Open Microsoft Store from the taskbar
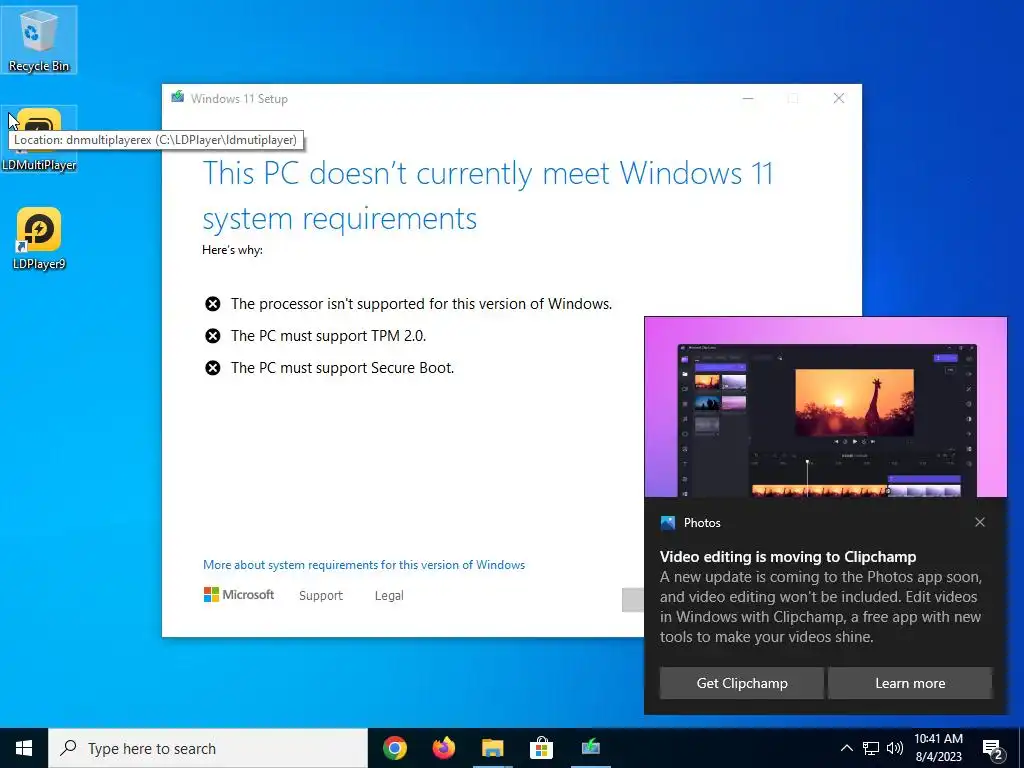The width and height of the screenshot is (1024, 768). [541, 748]
